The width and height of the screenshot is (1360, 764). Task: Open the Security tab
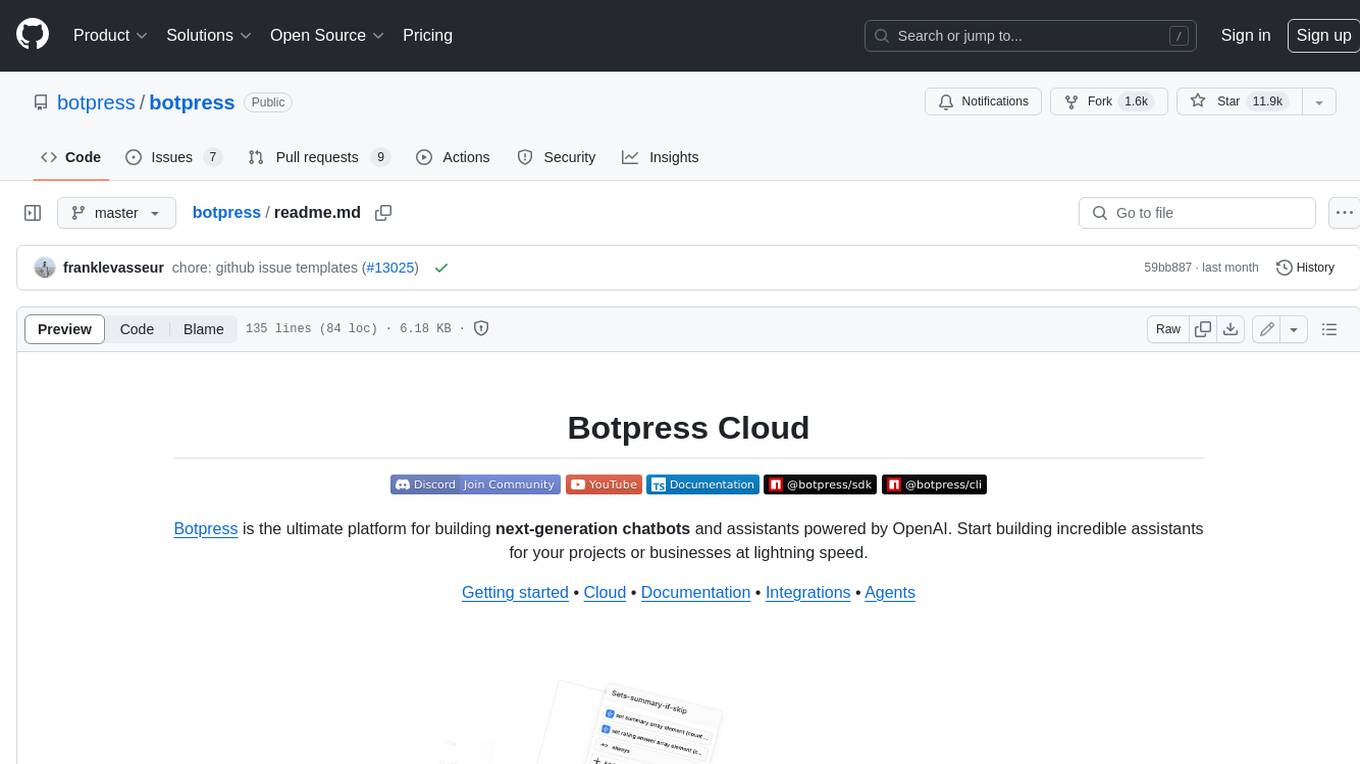pos(556,157)
